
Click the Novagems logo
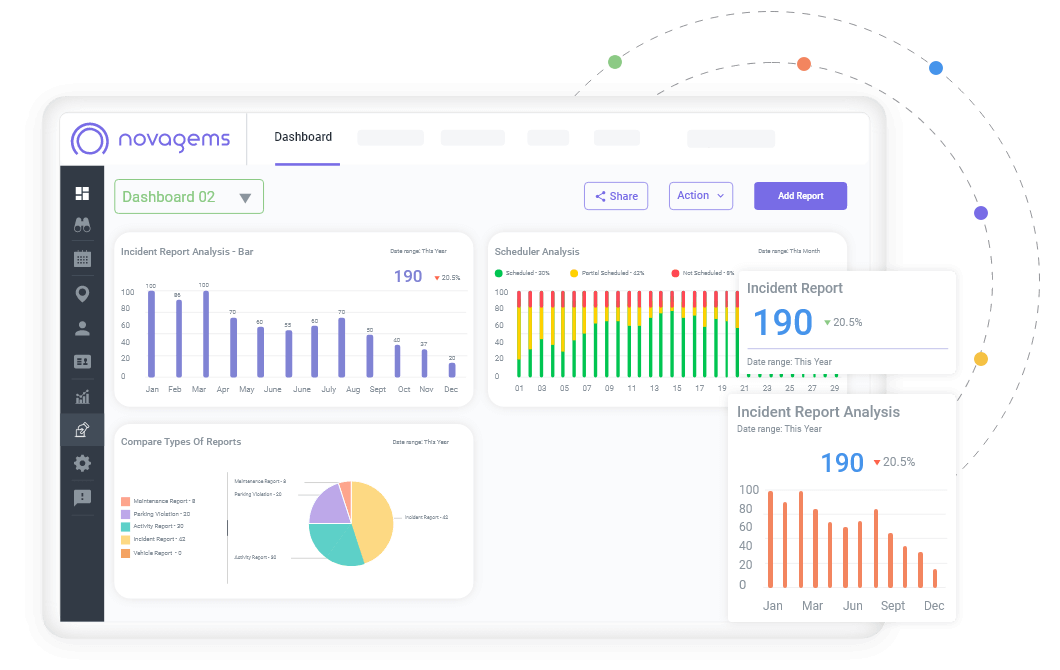152,139
